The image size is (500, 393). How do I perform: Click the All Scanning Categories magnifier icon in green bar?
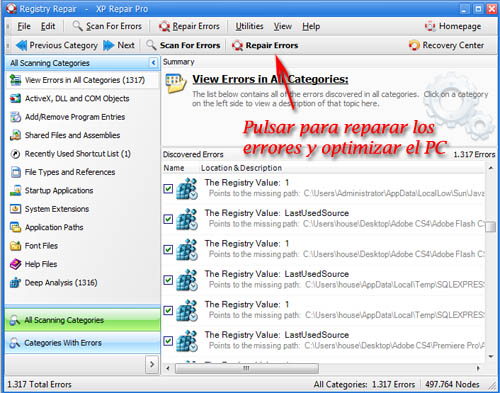coord(15,320)
